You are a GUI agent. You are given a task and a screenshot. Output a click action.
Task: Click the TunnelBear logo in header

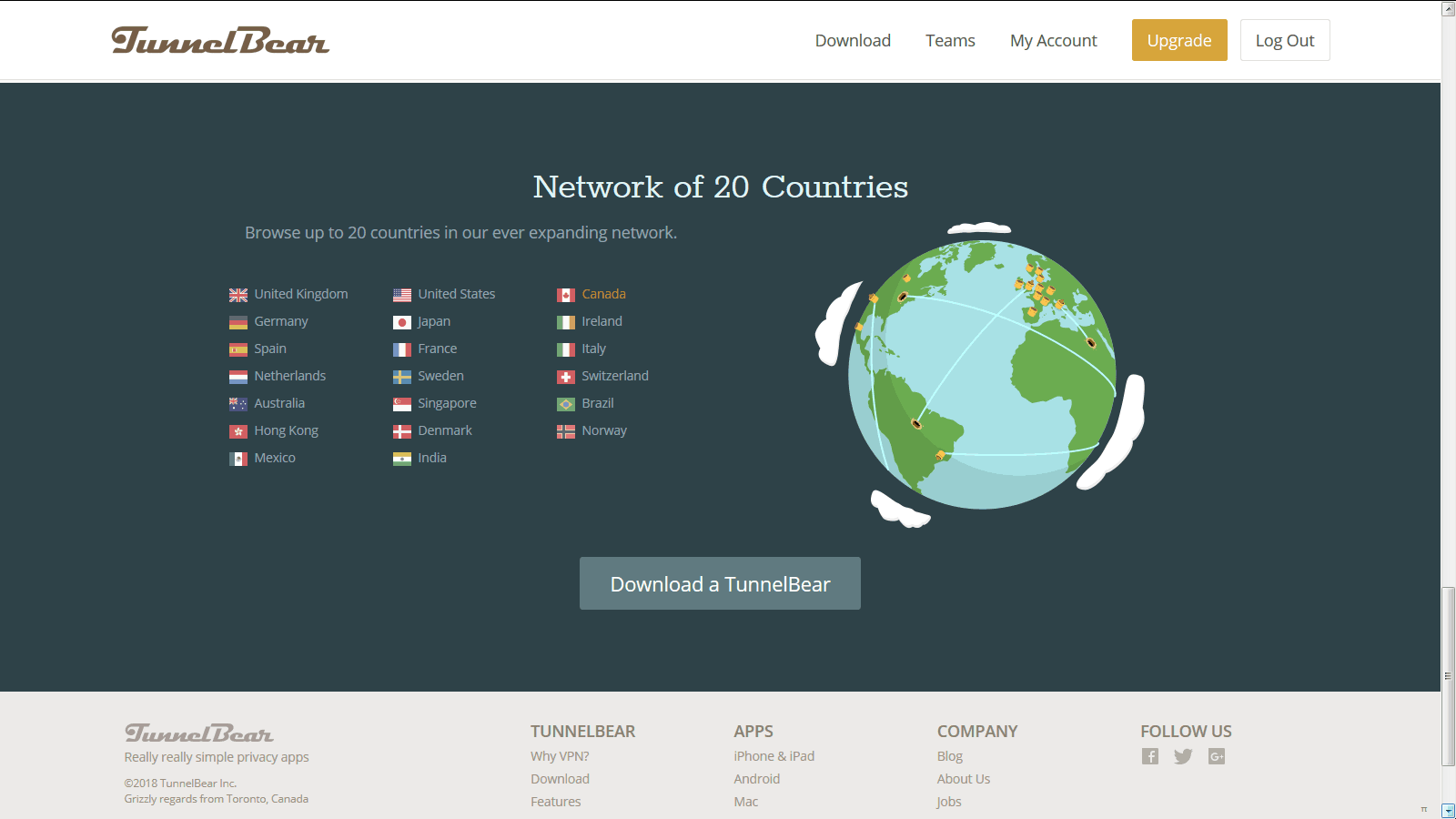(220, 40)
